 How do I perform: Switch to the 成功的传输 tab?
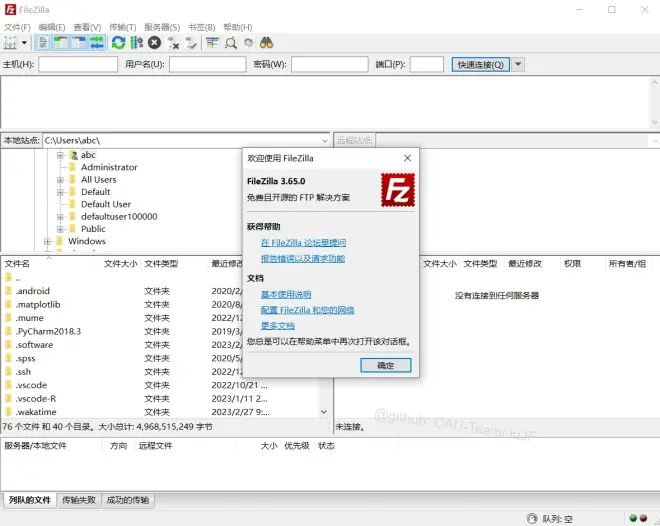128,500
